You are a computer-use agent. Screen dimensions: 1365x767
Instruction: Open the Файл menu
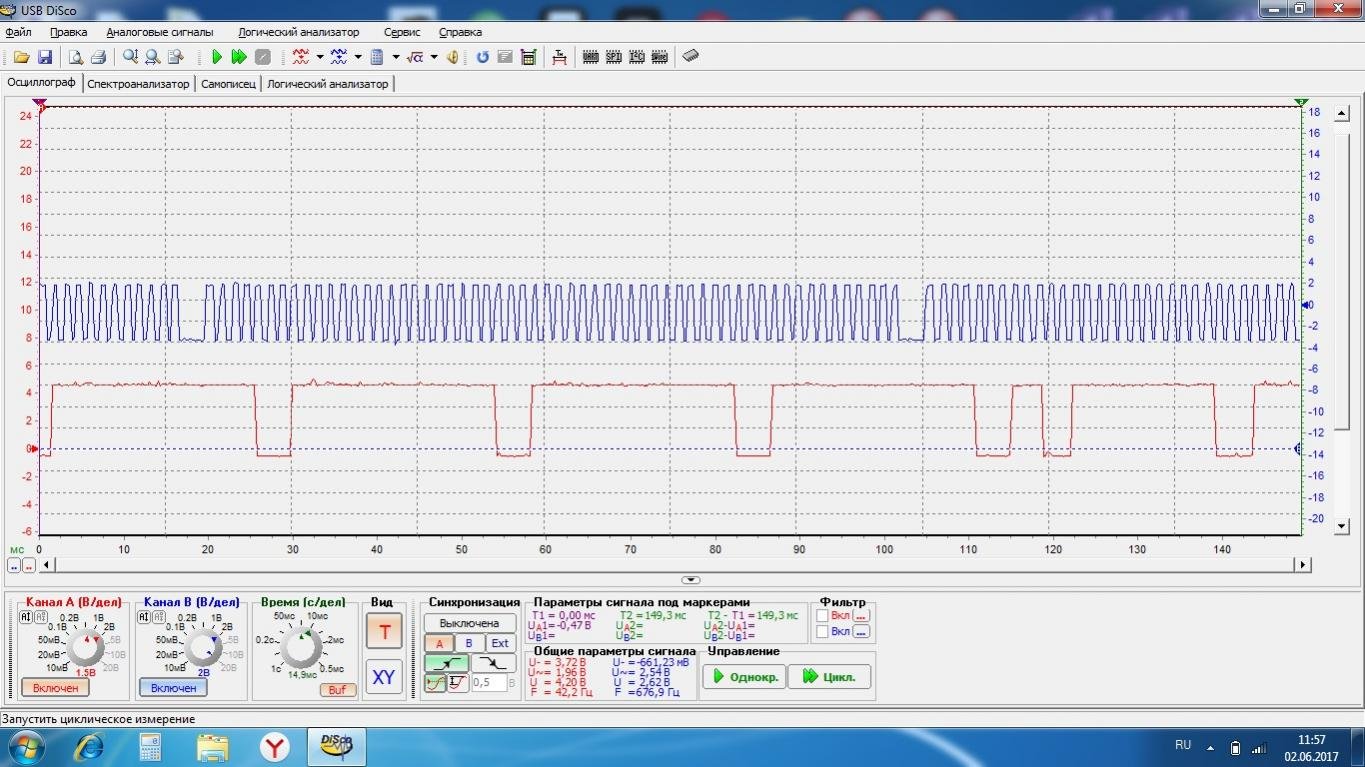pyautogui.click(x=18, y=32)
